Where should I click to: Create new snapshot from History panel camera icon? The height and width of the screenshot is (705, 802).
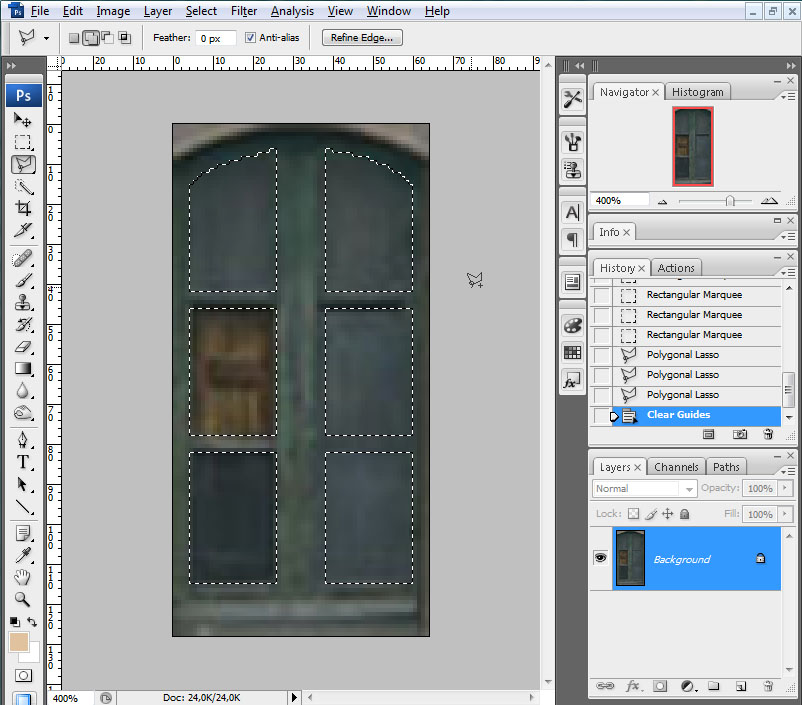click(x=740, y=435)
